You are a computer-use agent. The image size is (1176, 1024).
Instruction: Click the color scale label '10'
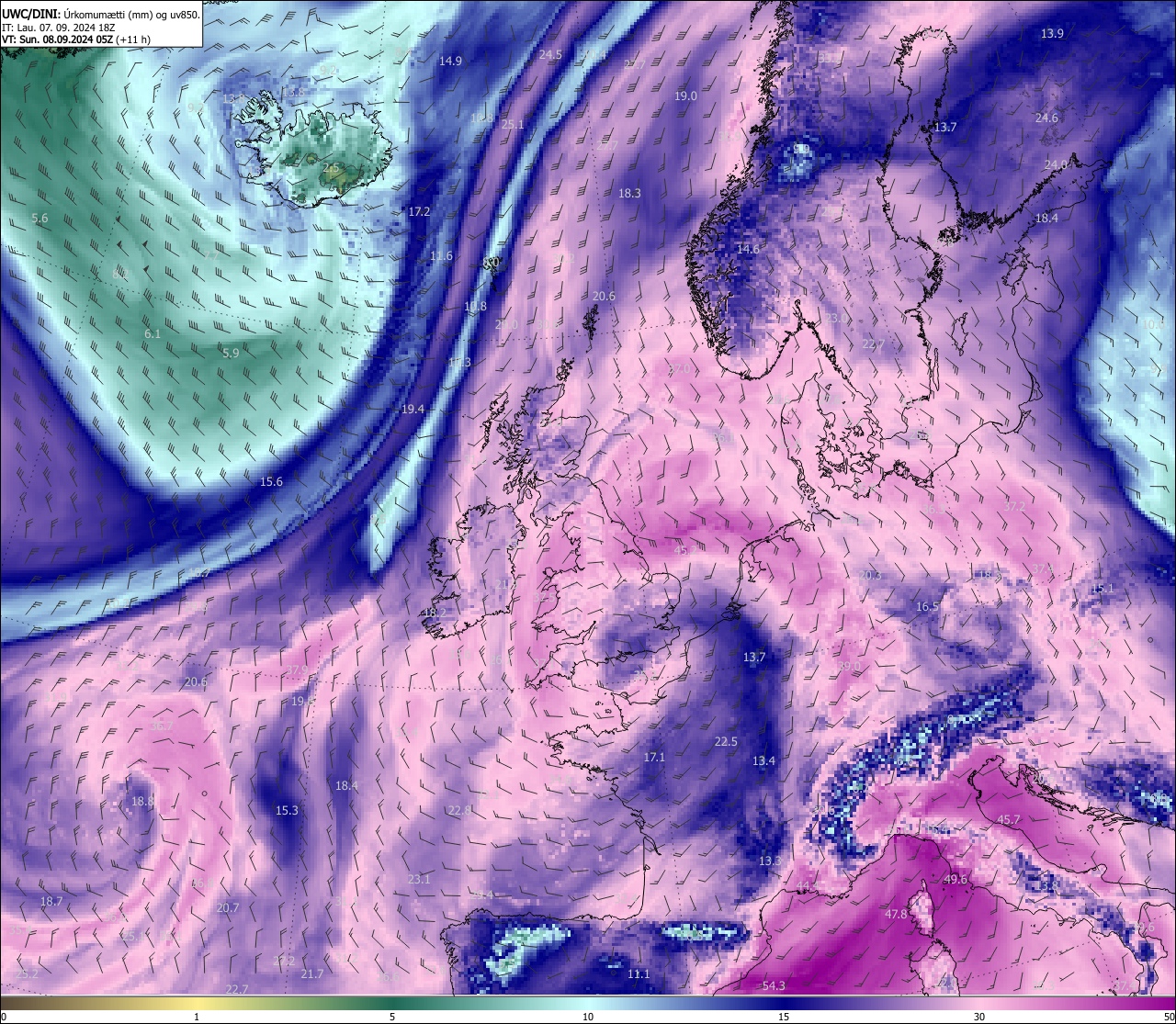pyautogui.click(x=588, y=1017)
